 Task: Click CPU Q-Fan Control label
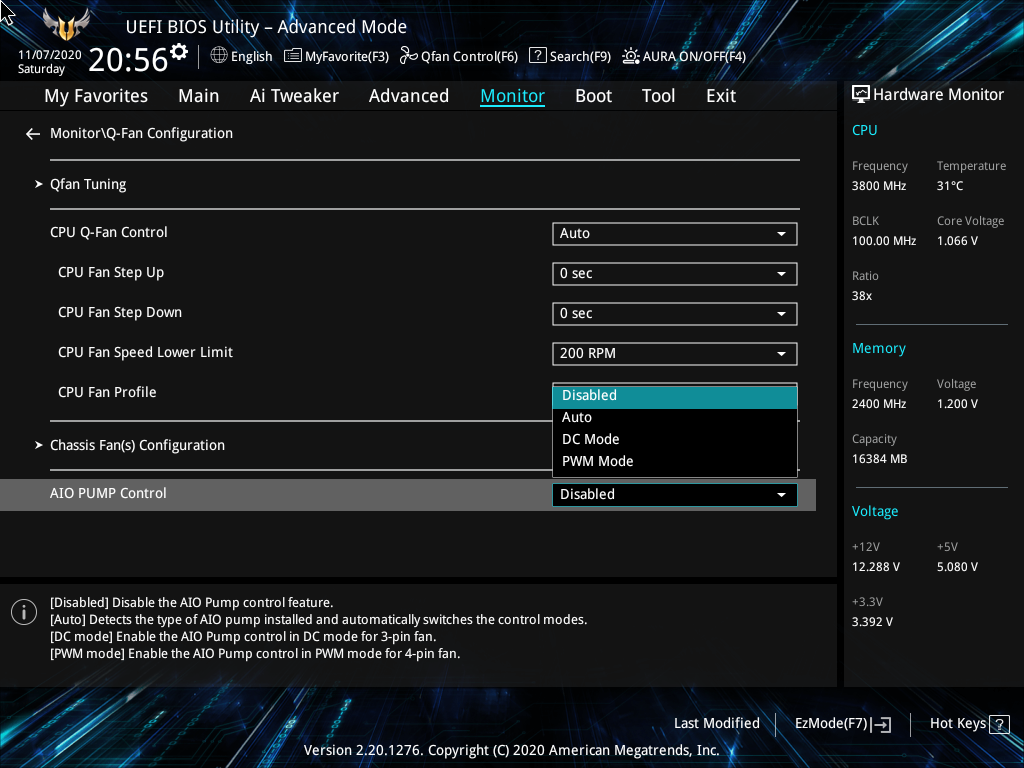pyautogui.click(x=109, y=232)
